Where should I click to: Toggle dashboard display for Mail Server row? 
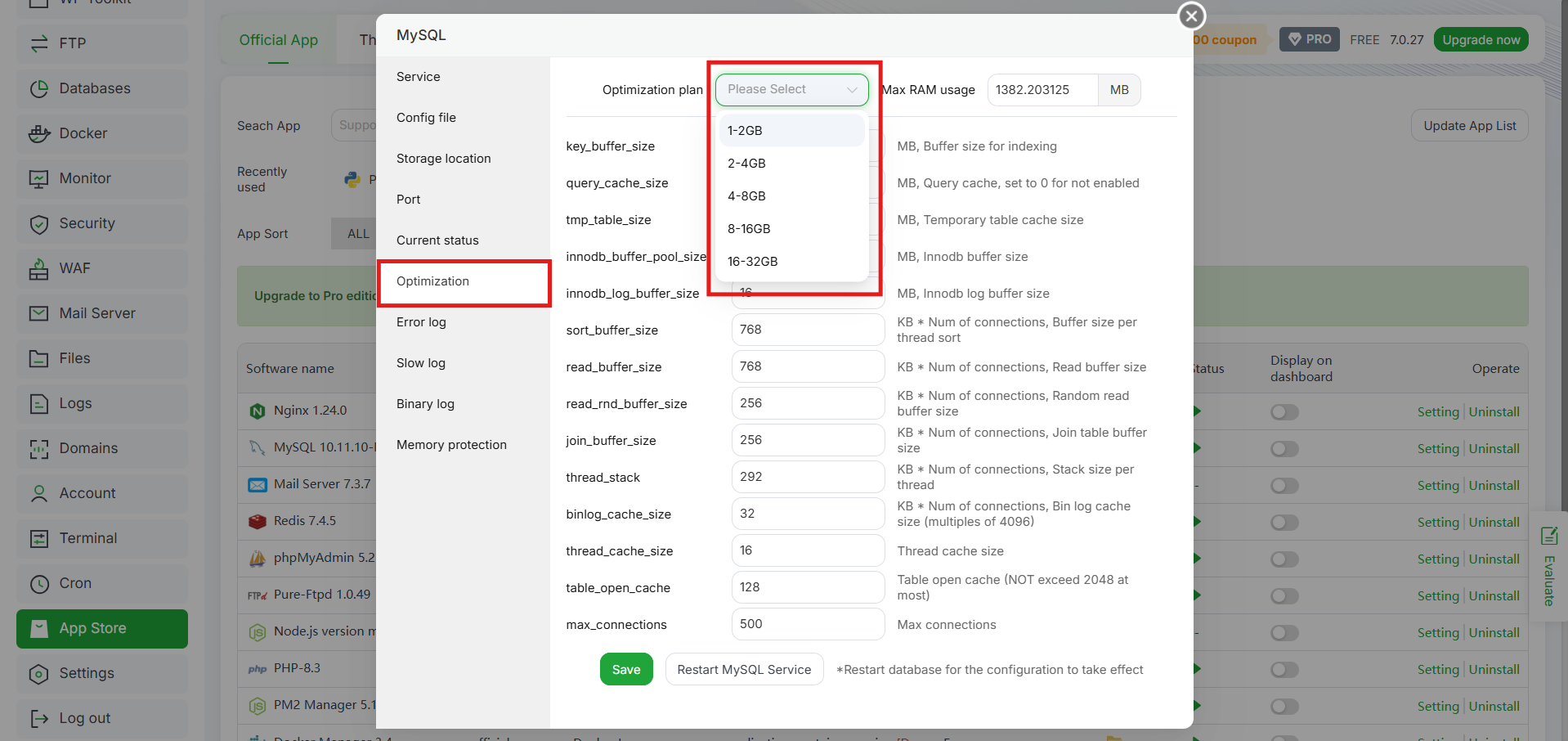[1284, 486]
